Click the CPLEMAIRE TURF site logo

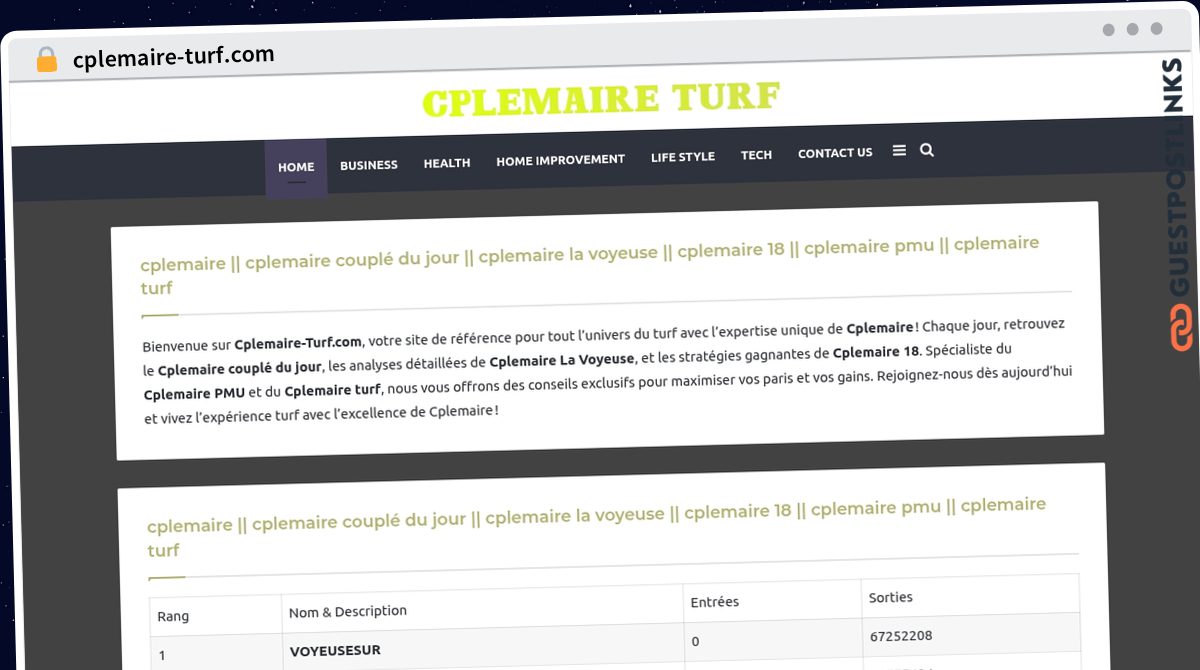coord(601,100)
